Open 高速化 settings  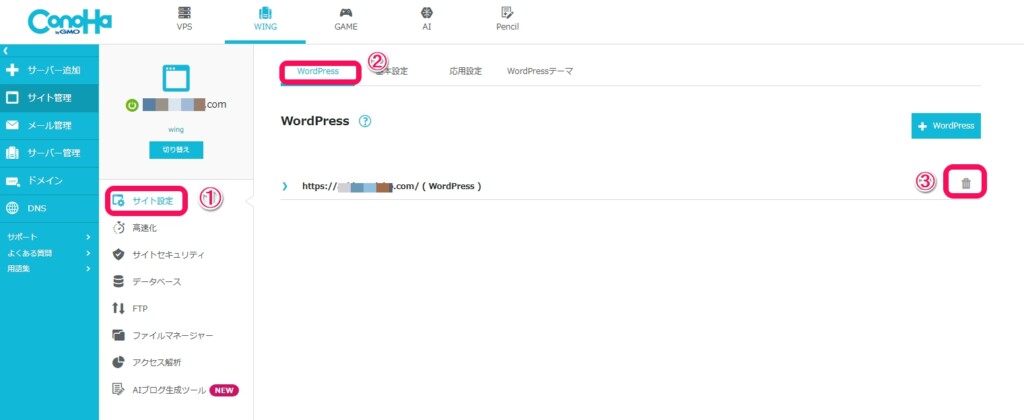[x=136, y=228]
